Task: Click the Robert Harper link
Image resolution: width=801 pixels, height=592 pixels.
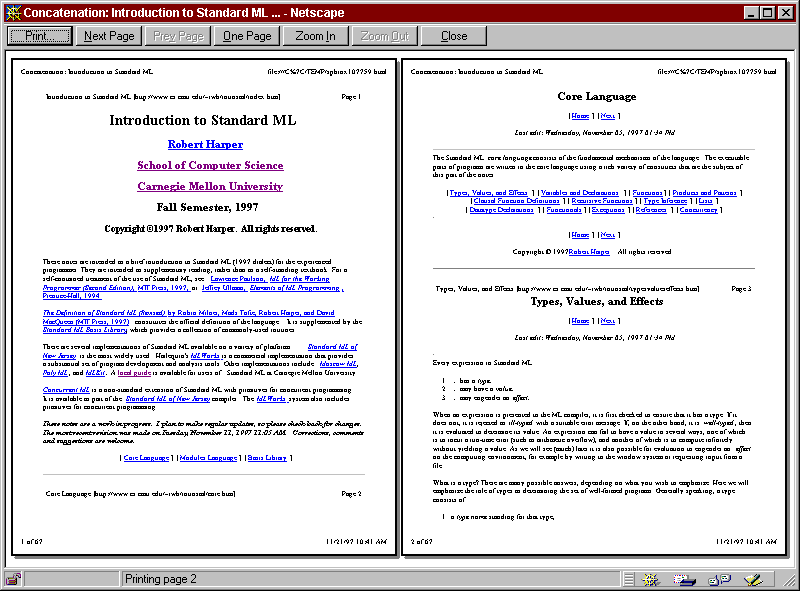Action: point(205,145)
